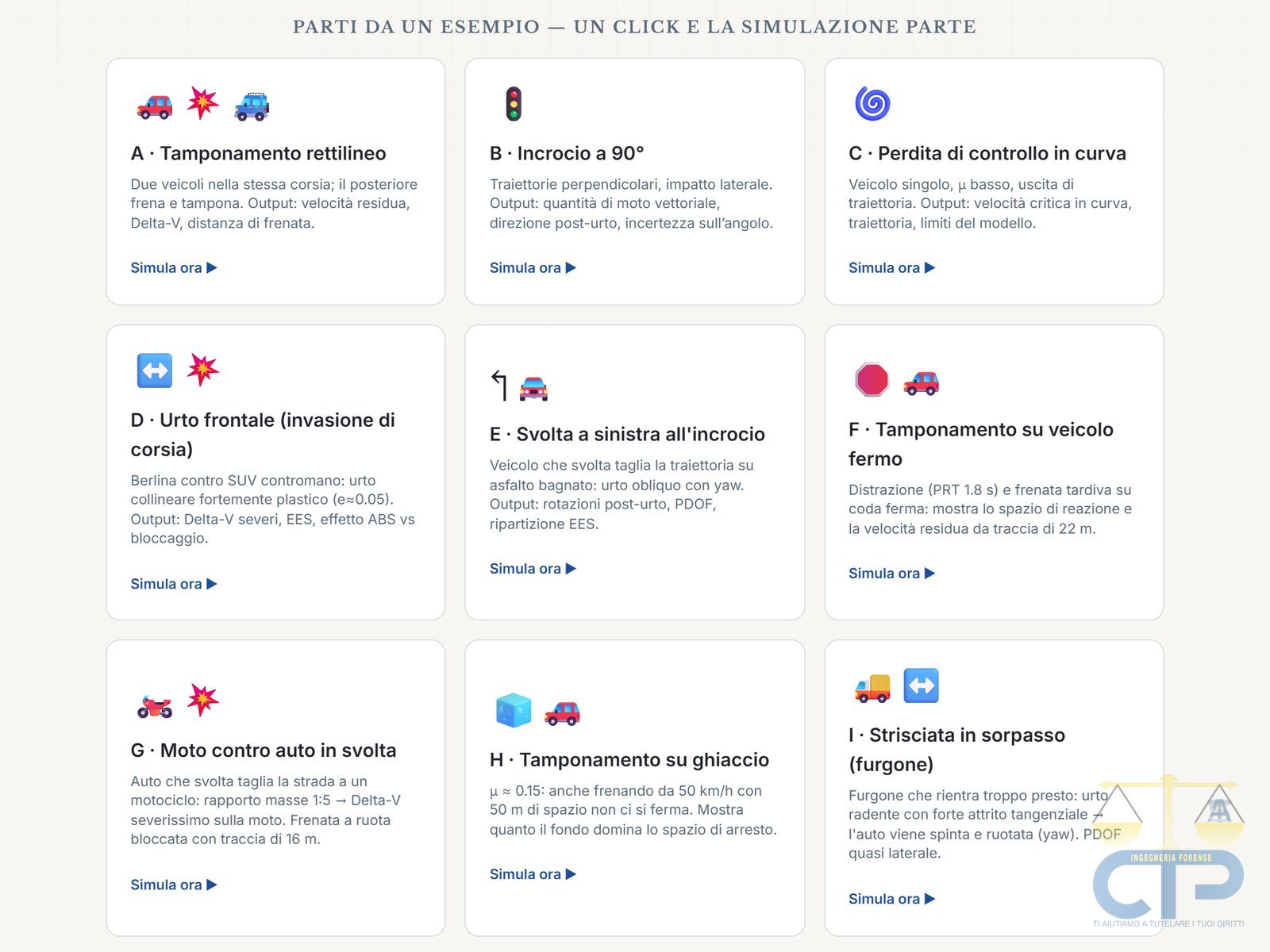
Task: Click the ice cube icon in card H
Action: 514,710
